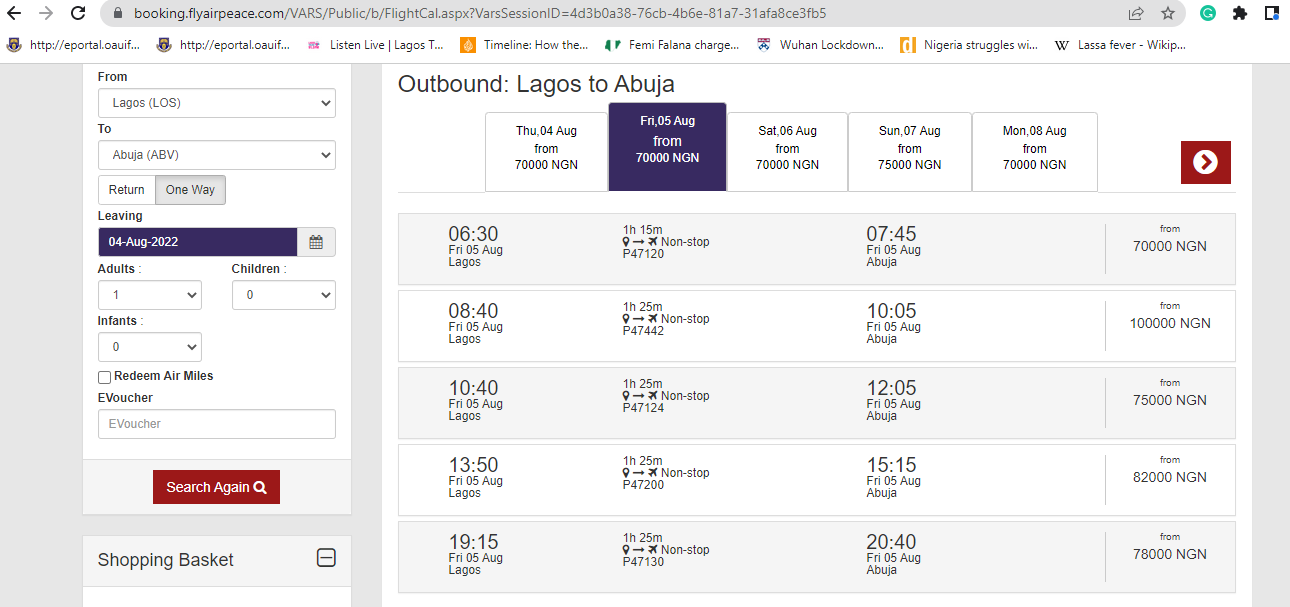Screen dimensions: 1290x607
Task: Share this page via the share icon
Action: 1136,13
